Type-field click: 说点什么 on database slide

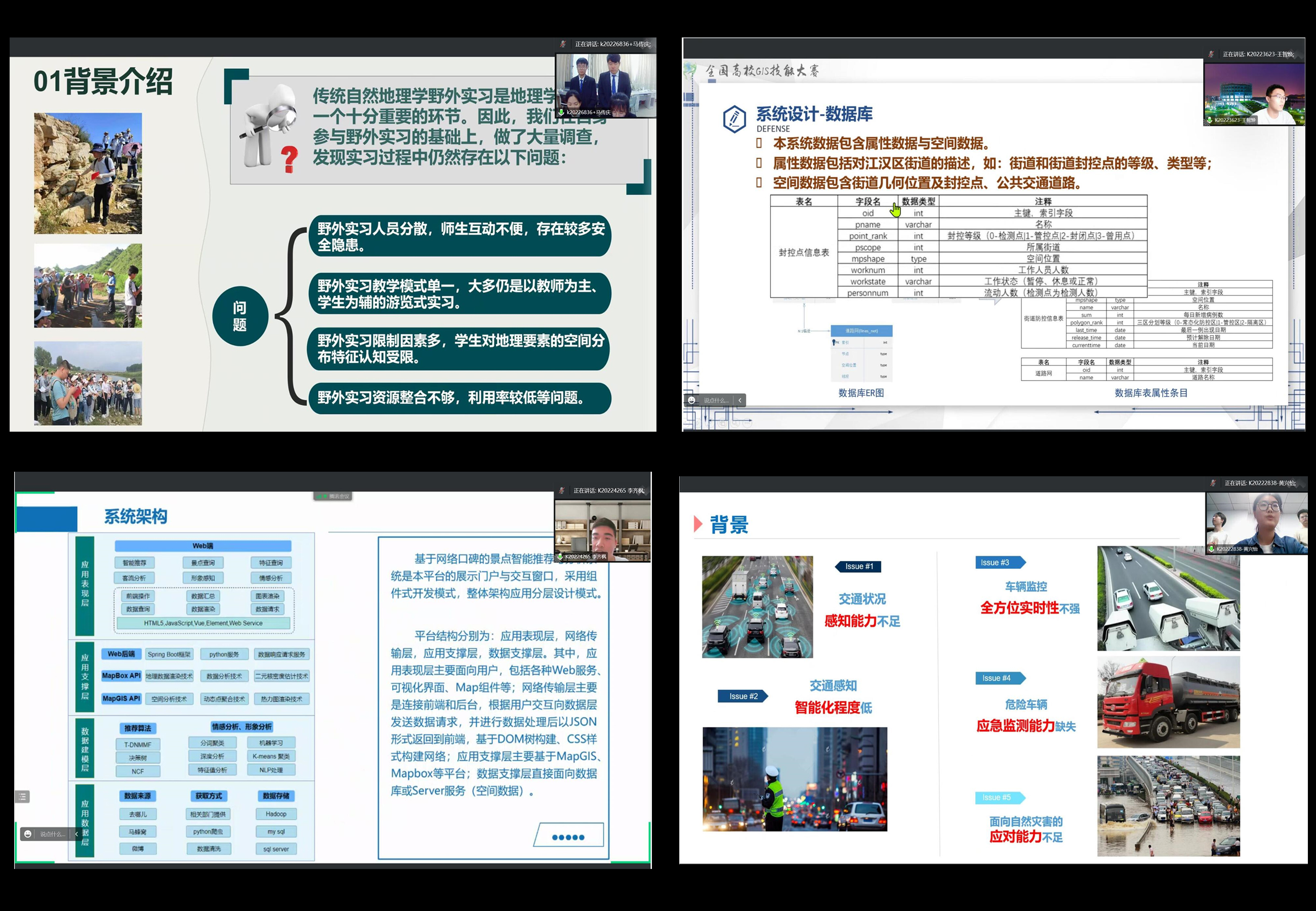pos(715,400)
